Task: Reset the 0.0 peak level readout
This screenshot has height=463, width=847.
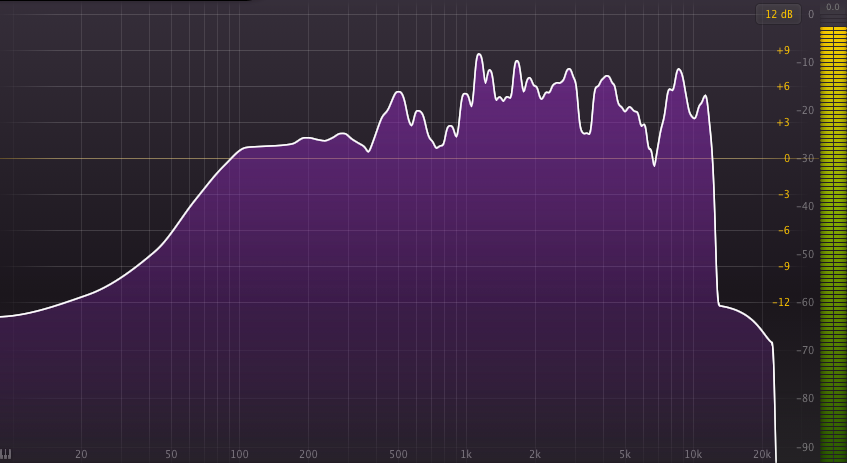Action: pos(833,7)
